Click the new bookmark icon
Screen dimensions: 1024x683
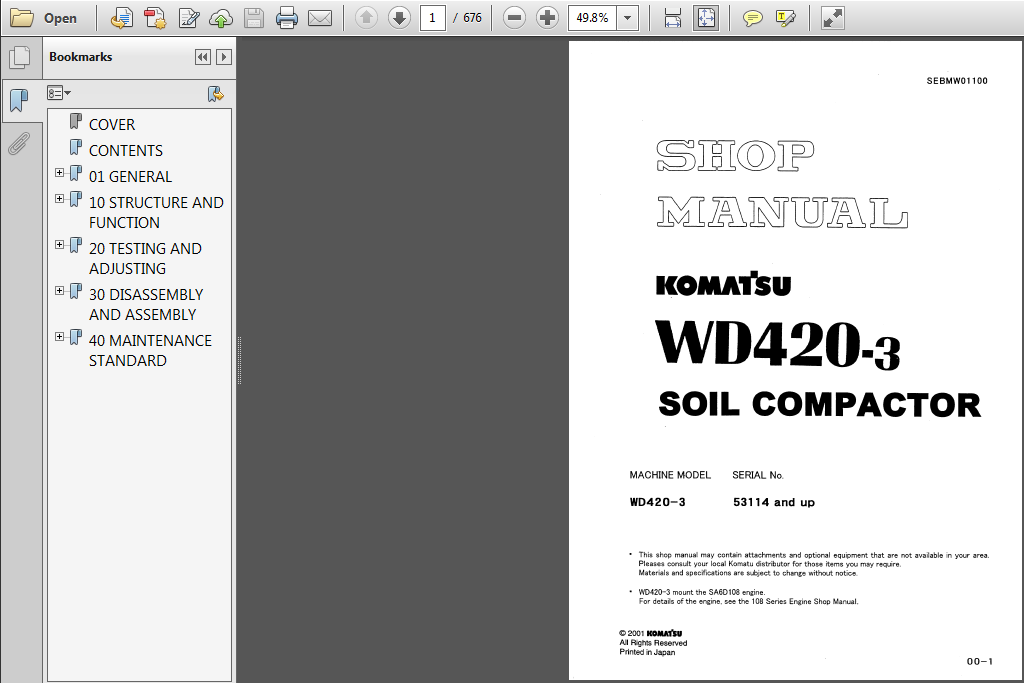coord(216,94)
